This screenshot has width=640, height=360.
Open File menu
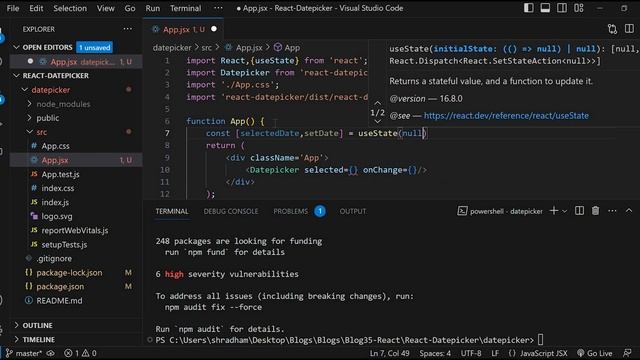(13, 8)
